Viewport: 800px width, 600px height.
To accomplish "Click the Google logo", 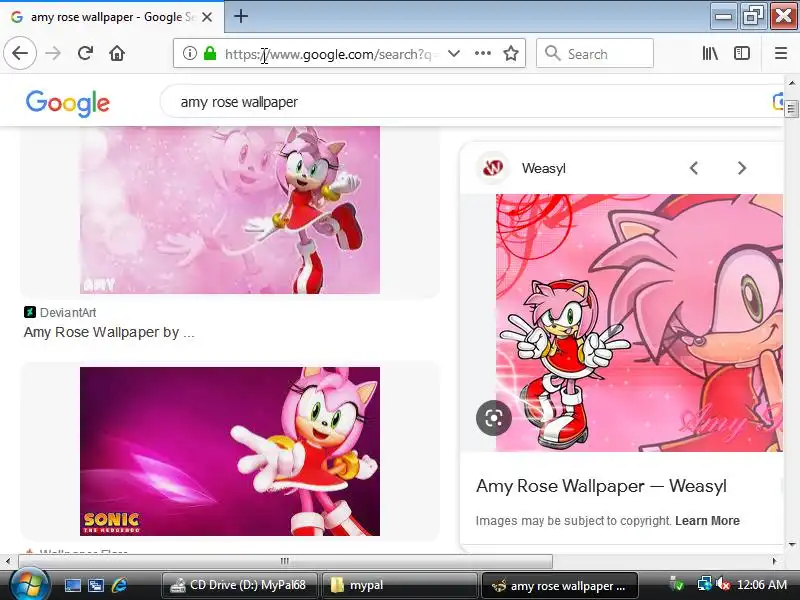I will pyautogui.click(x=68, y=103).
